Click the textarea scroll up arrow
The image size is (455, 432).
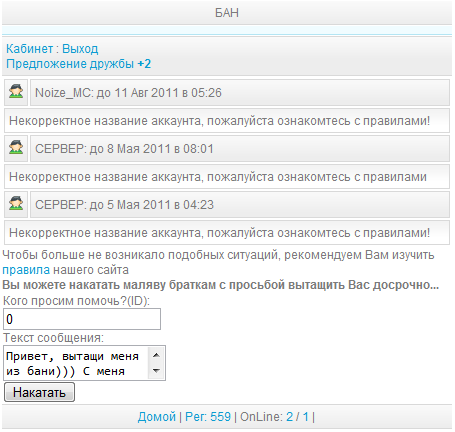click(156, 355)
